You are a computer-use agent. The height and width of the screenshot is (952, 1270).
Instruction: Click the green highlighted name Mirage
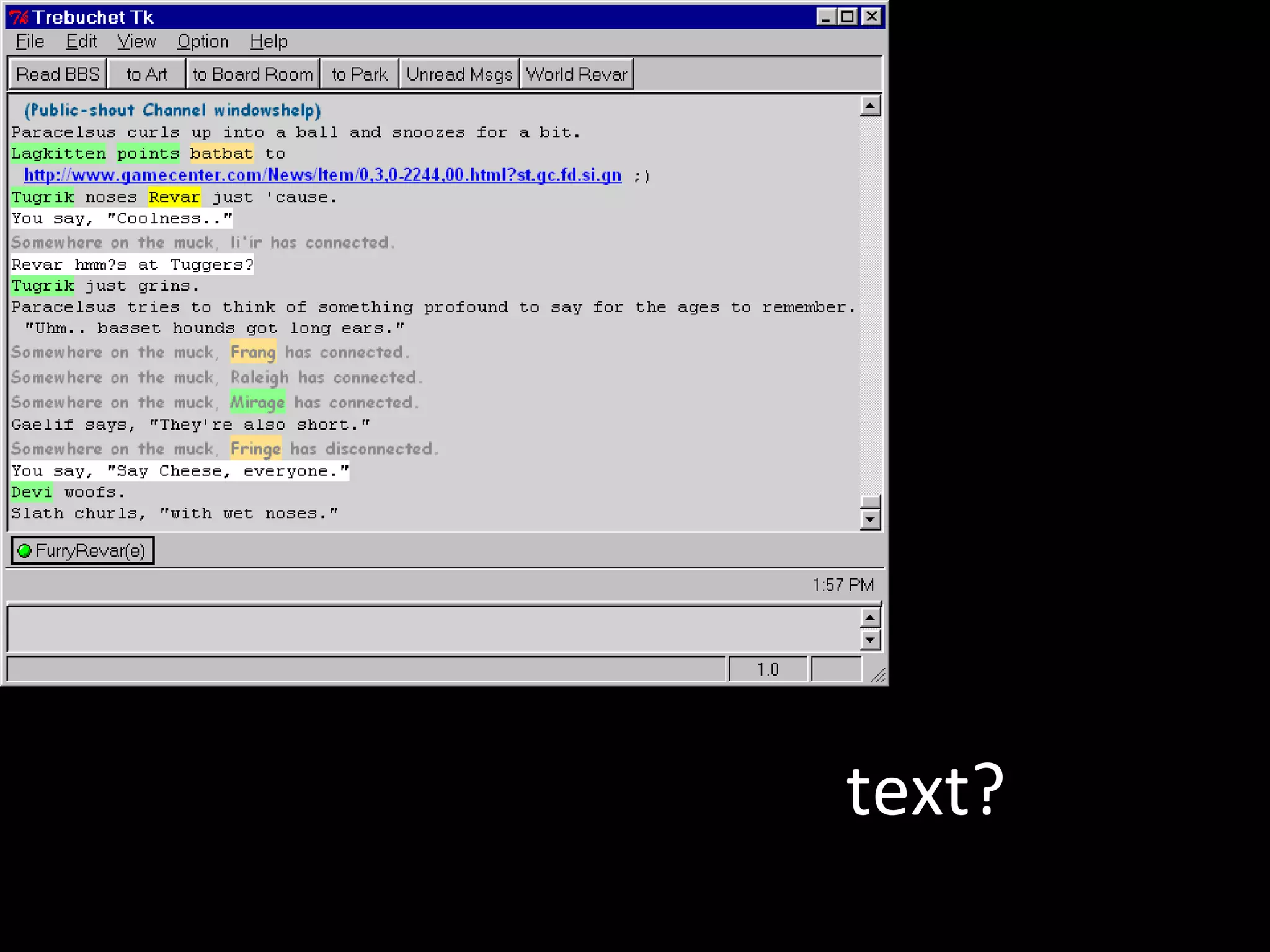[x=257, y=402]
